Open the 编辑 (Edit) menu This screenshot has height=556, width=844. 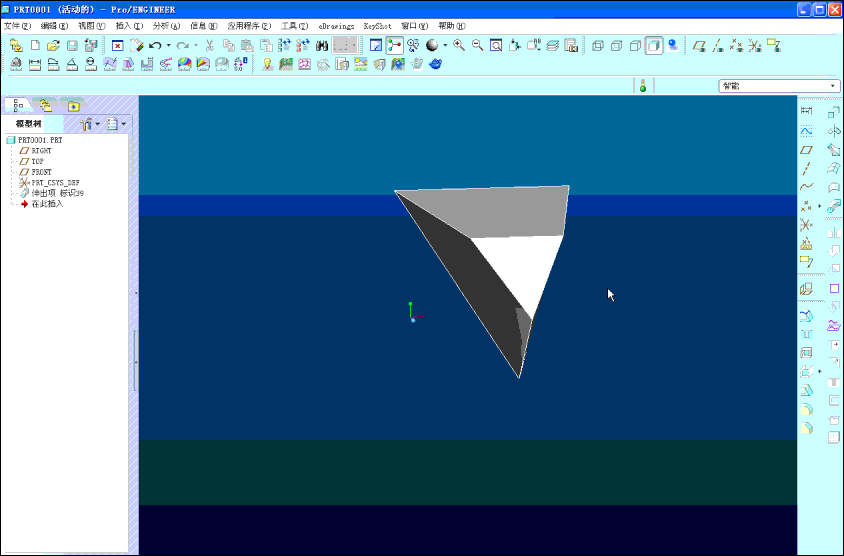[54, 26]
